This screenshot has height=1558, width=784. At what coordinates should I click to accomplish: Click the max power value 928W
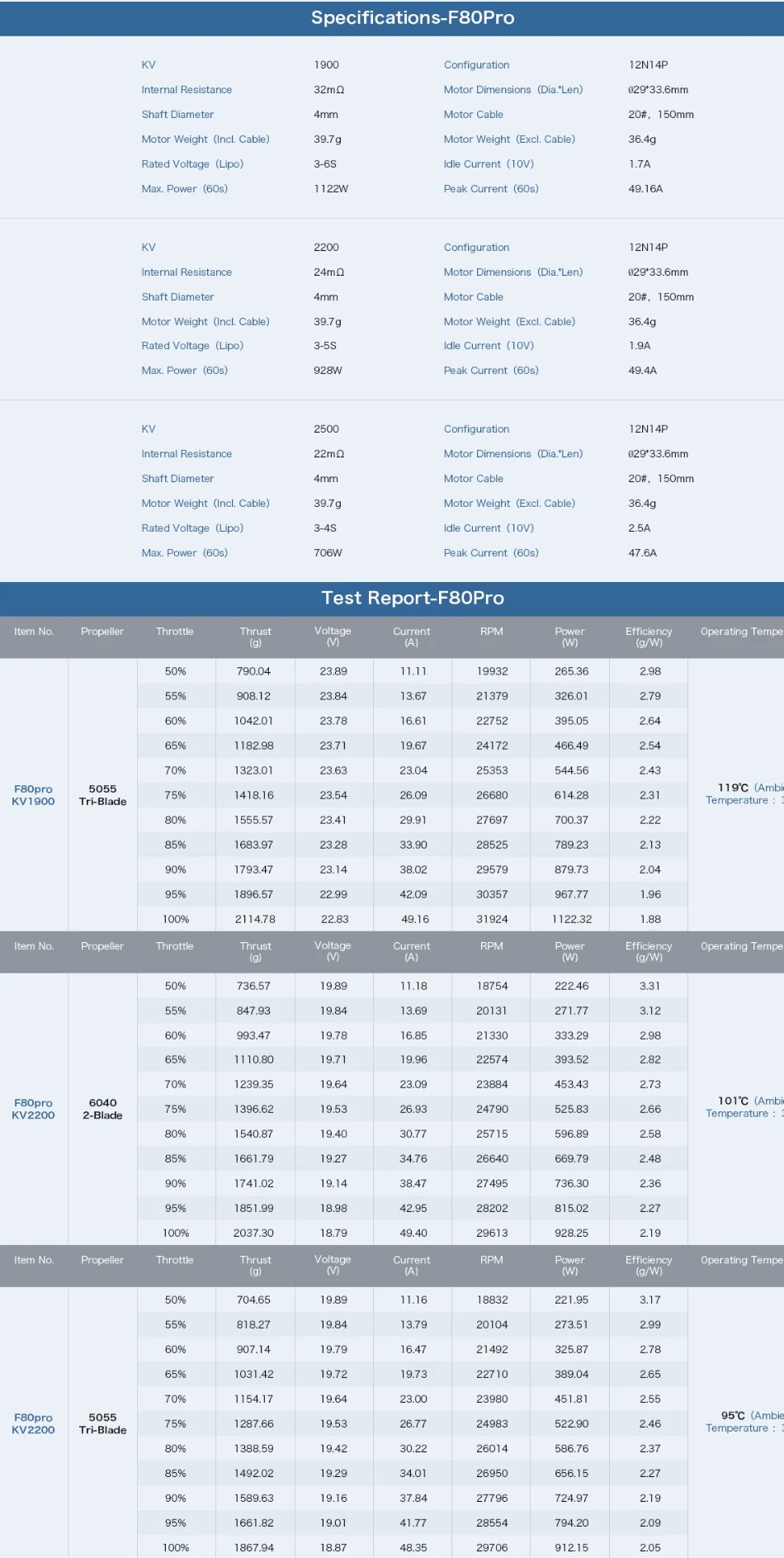[x=328, y=371]
